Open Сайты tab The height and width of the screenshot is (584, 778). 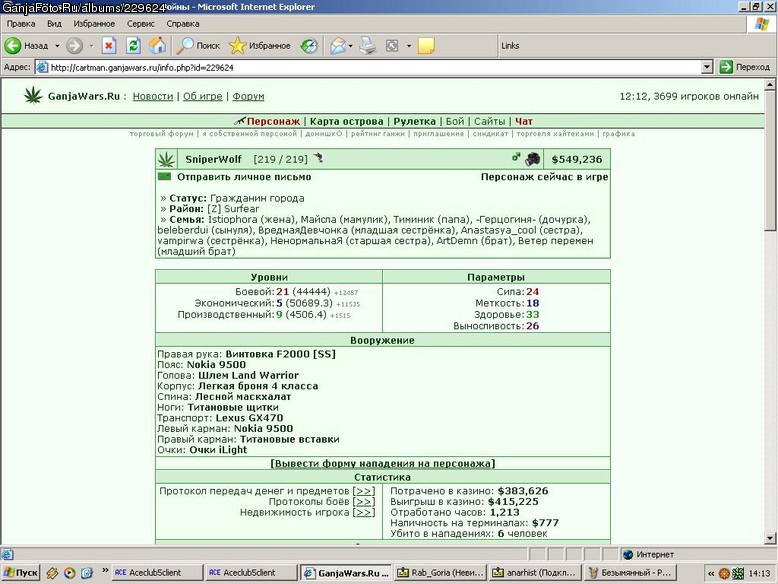point(489,121)
